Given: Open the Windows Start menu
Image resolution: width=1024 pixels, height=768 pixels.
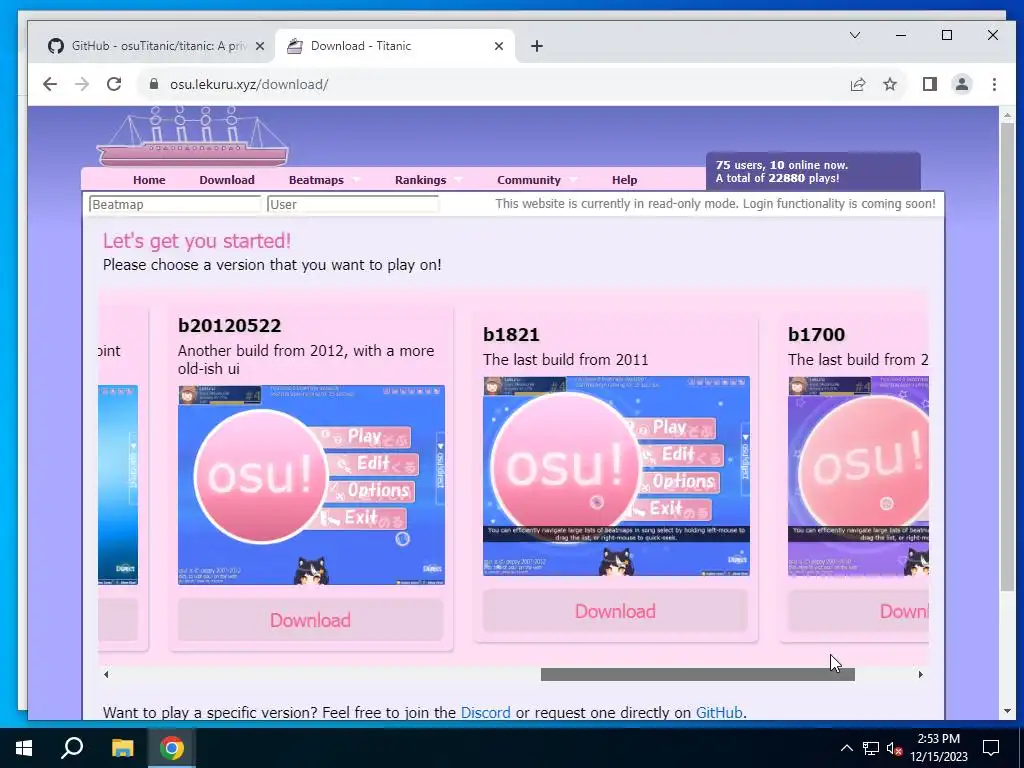Looking at the screenshot, I should [24, 748].
